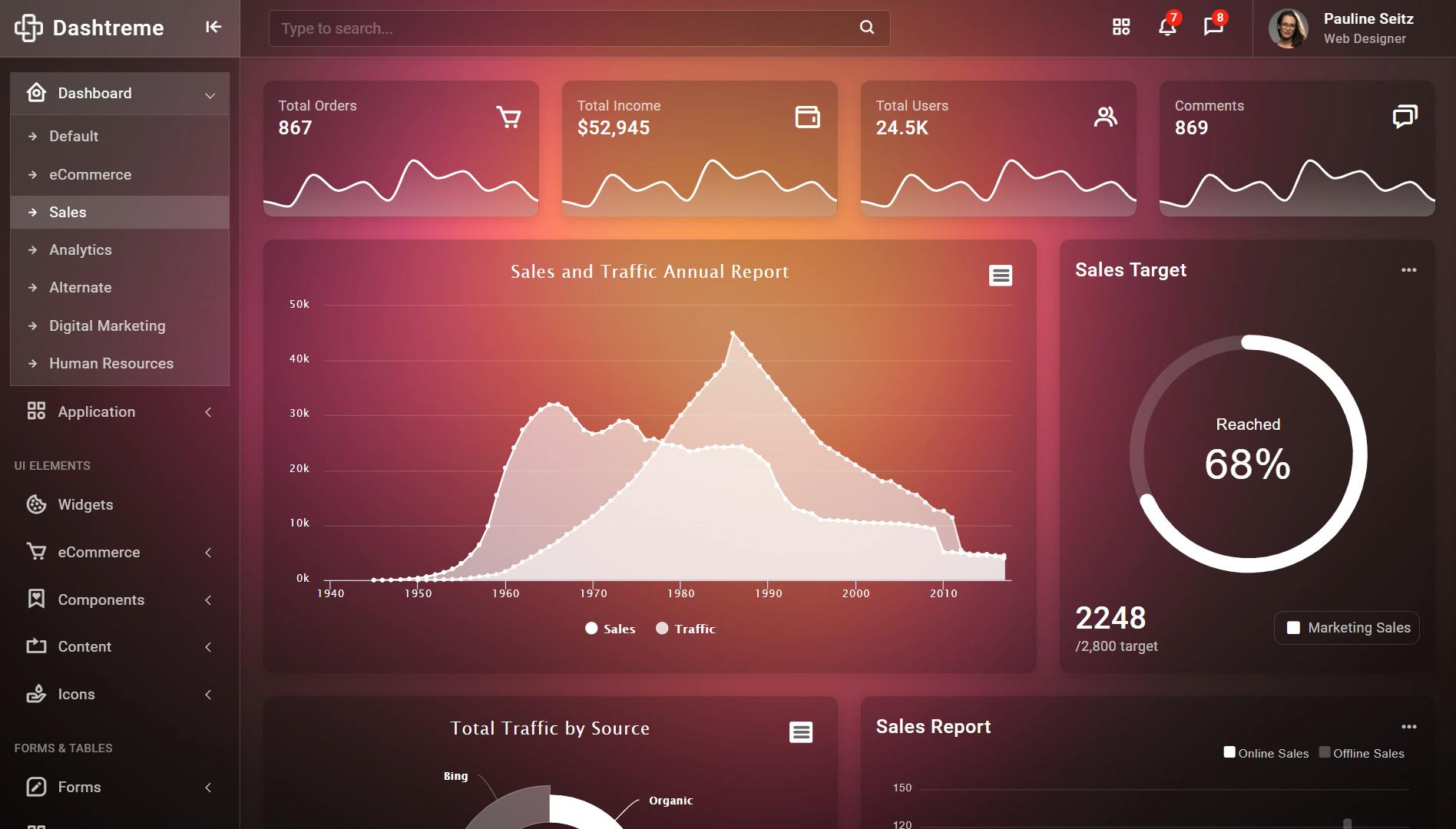The image size is (1456, 829).
Task: Expand the Components sidebar menu
Action: [x=120, y=599]
